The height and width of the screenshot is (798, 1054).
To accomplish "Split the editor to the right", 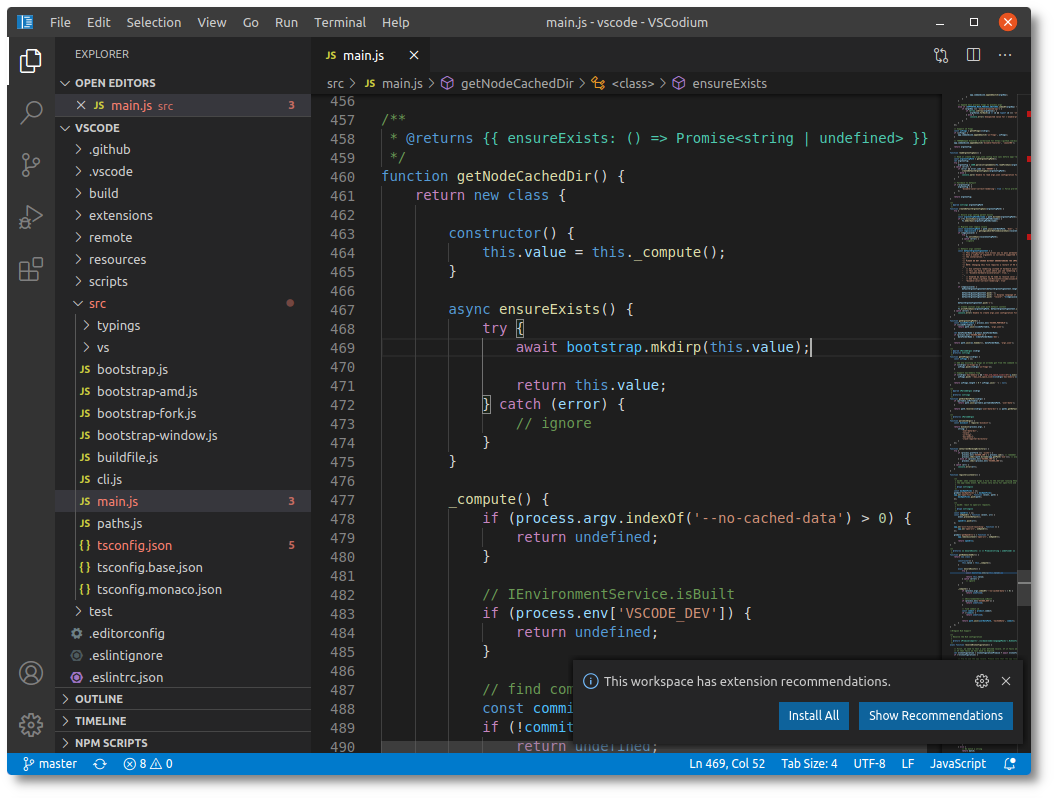I will click(x=973, y=55).
